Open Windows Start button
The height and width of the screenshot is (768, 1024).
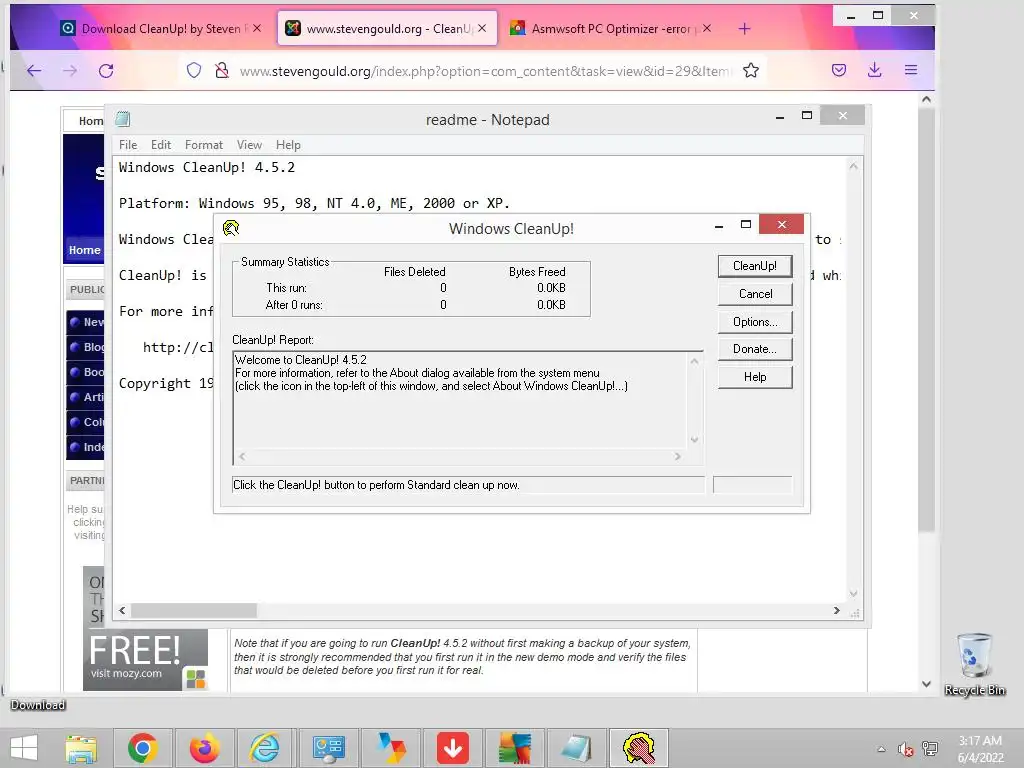[24, 748]
